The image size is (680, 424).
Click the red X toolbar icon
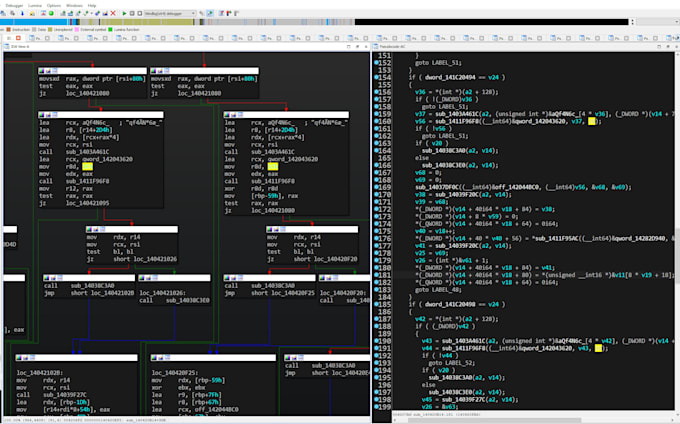coord(113,13)
